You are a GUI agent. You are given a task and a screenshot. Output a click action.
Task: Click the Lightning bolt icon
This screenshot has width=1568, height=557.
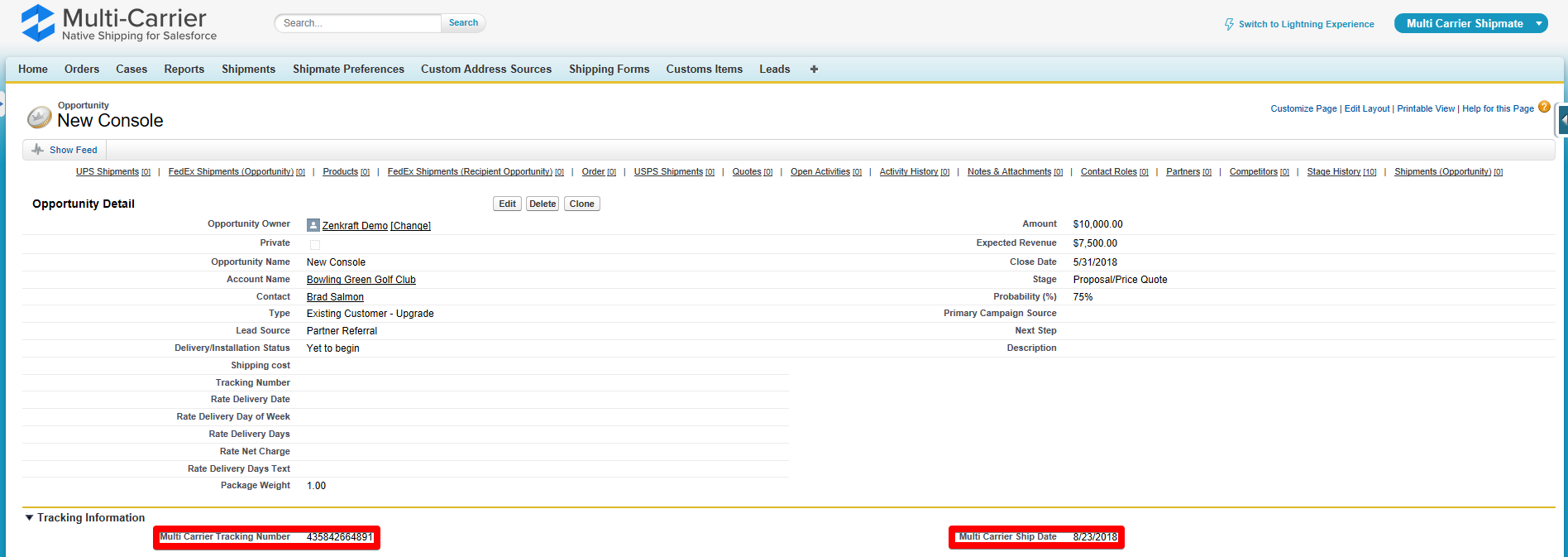click(x=1229, y=25)
